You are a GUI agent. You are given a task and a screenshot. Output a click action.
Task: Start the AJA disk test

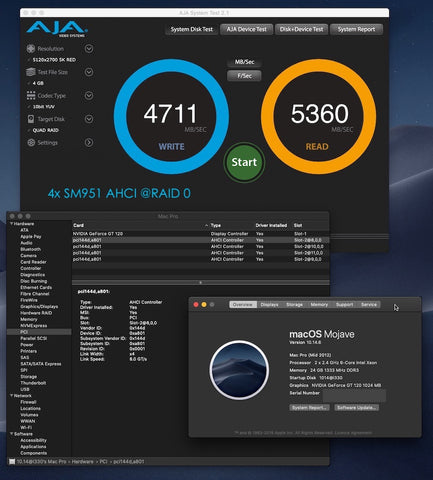coord(244,162)
